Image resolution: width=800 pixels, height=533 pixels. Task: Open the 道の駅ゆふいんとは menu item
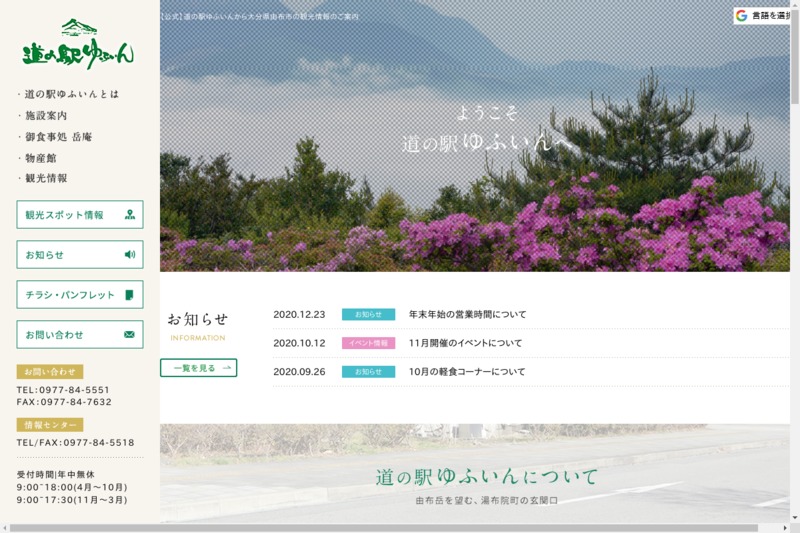[x=72, y=94]
